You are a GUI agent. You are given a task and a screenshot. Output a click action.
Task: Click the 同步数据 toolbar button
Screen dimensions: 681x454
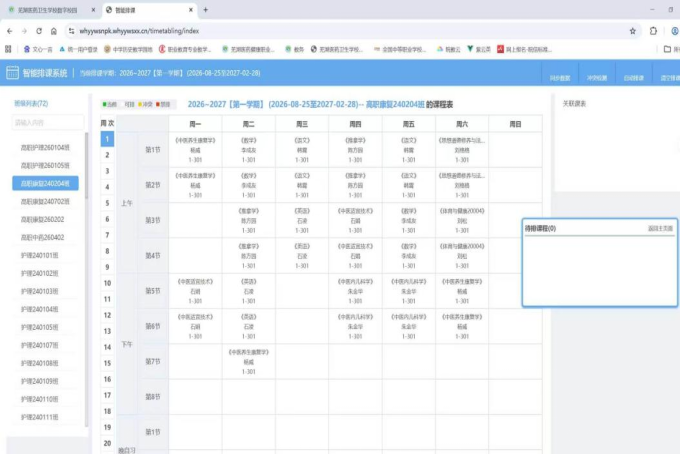[x=559, y=78]
